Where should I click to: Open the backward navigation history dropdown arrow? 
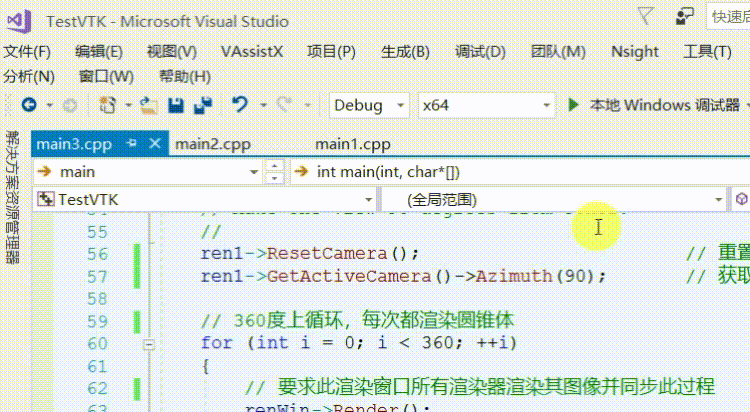coord(49,105)
